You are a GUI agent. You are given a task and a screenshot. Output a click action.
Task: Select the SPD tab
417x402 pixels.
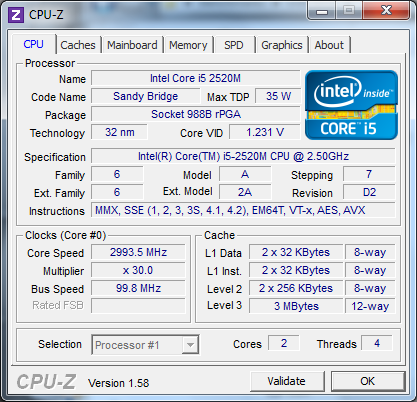234,45
